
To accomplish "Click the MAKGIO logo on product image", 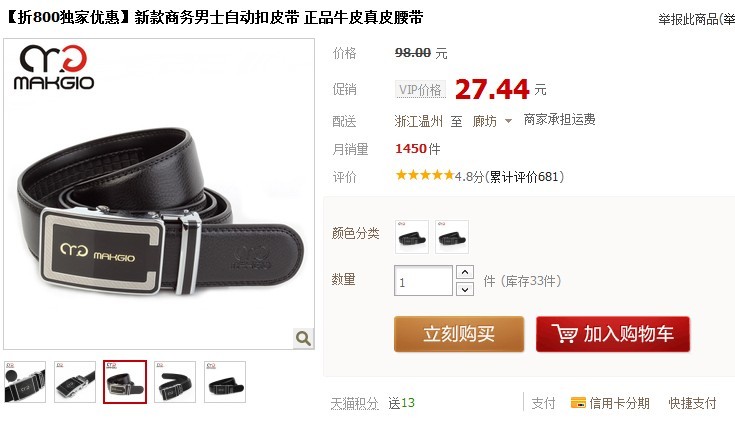I will click(x=54, y=67).
